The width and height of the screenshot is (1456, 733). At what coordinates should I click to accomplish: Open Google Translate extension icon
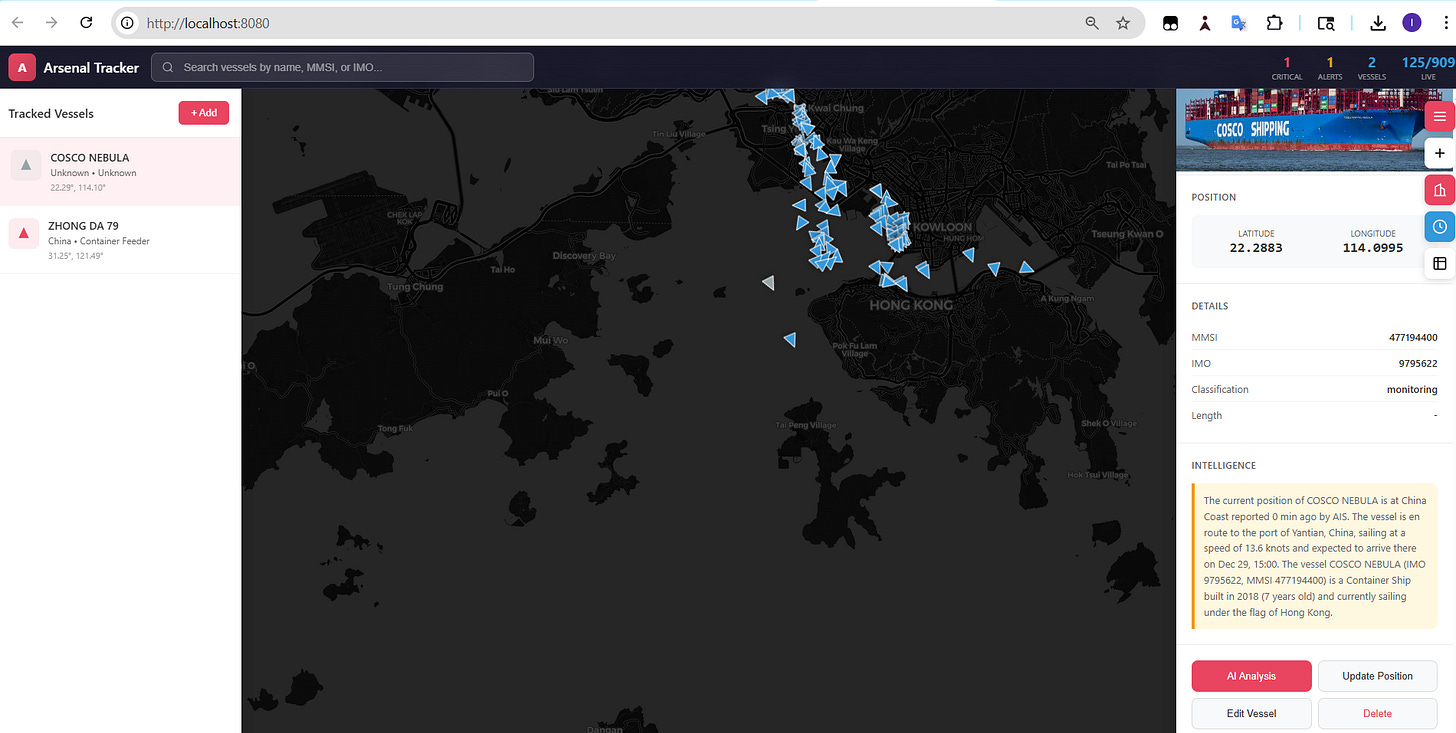(1239, 23)
